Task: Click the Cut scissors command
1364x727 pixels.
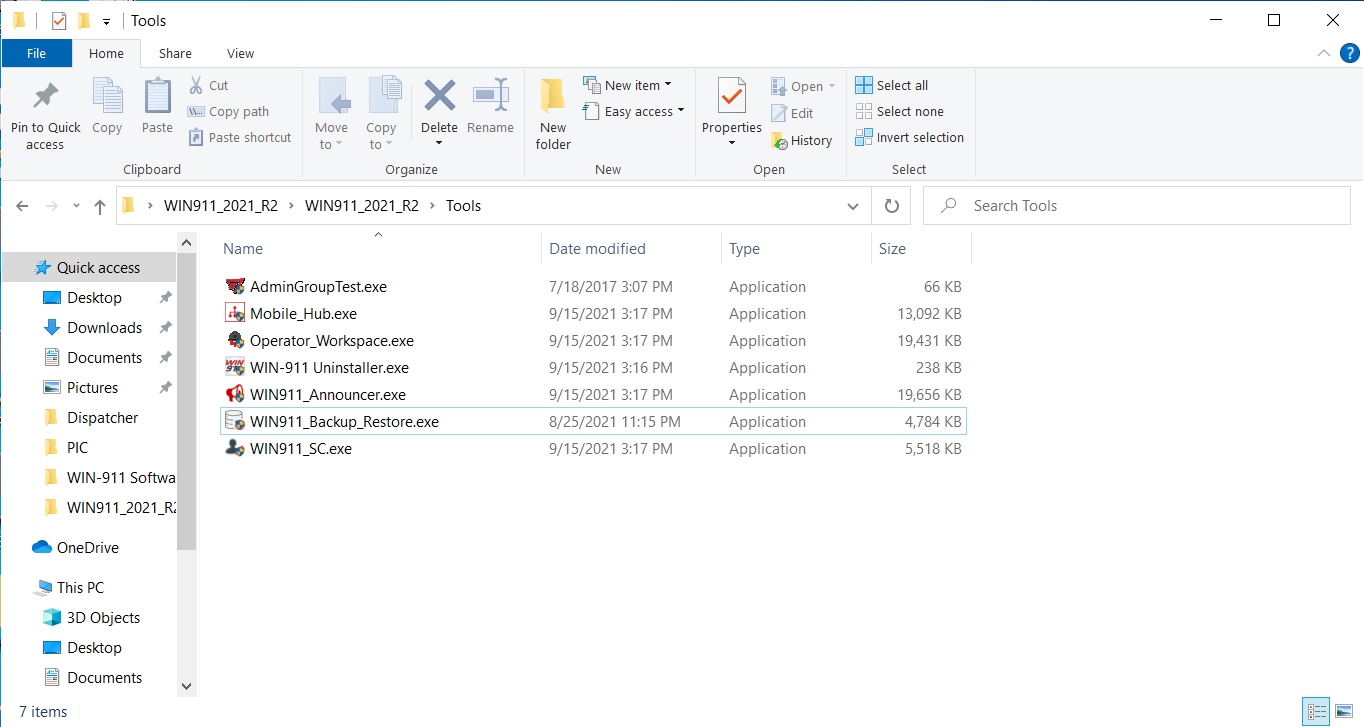Action: point(209,86)
